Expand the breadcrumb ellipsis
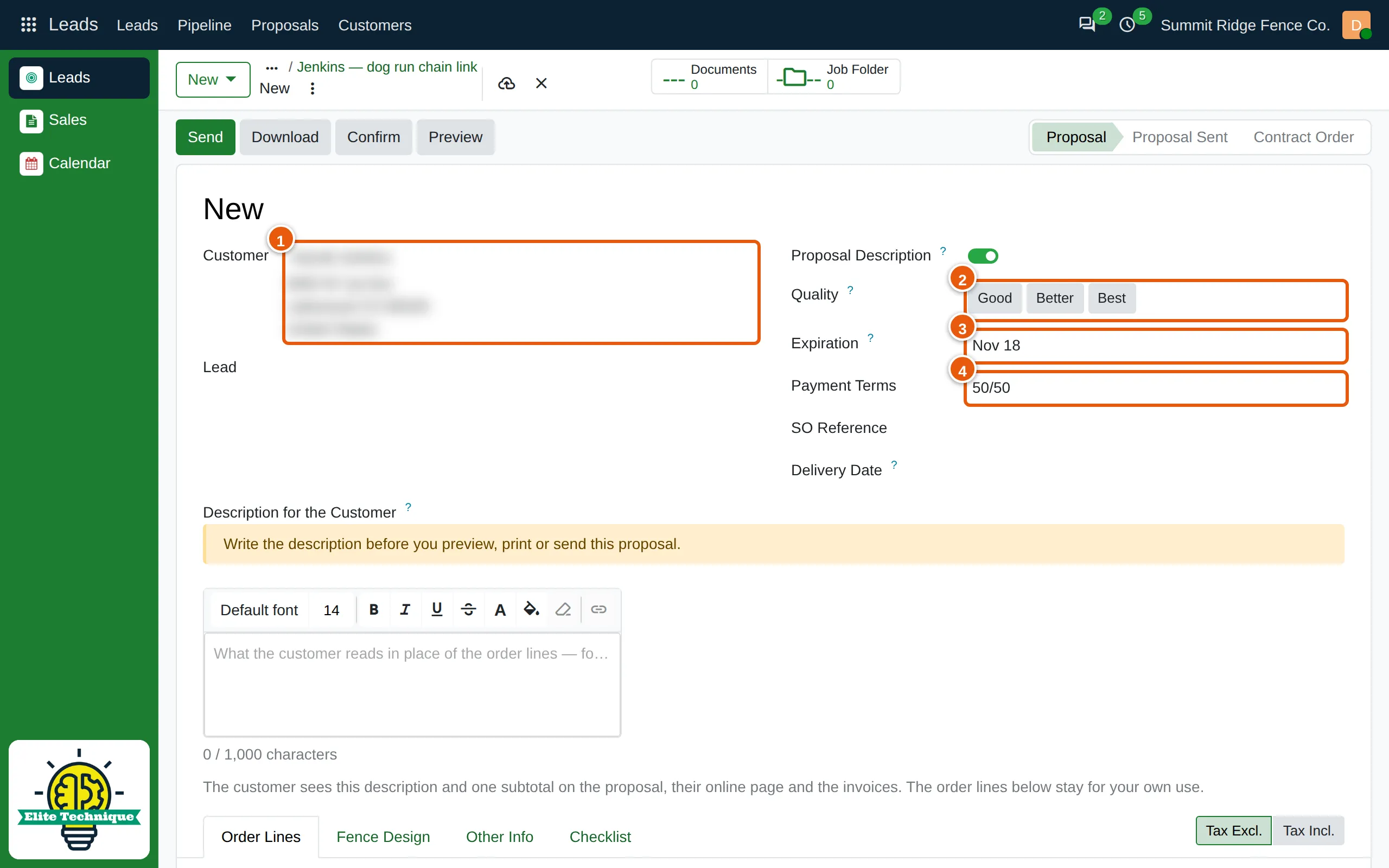The width and height of the screenshot is (1389, 868). pos(271,68)
